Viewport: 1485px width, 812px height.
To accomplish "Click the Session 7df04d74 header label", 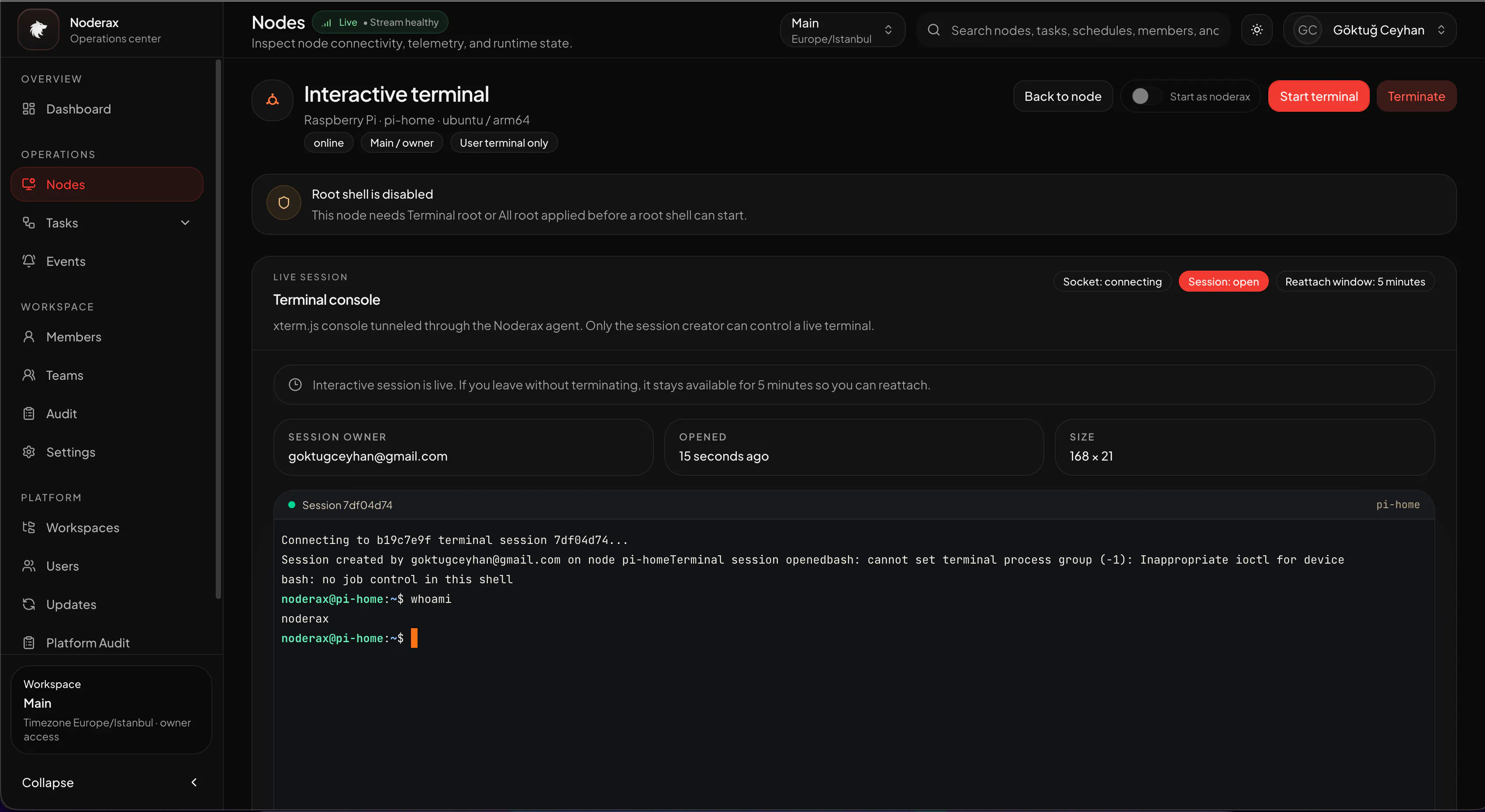I will (347, 506).
